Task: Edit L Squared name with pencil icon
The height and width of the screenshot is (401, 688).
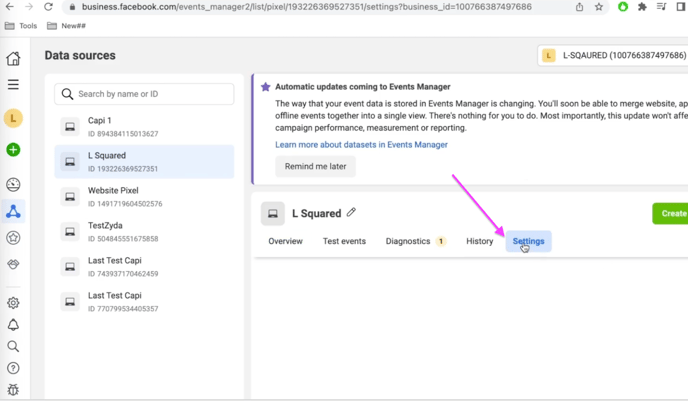Action: (x=351, y=212)
